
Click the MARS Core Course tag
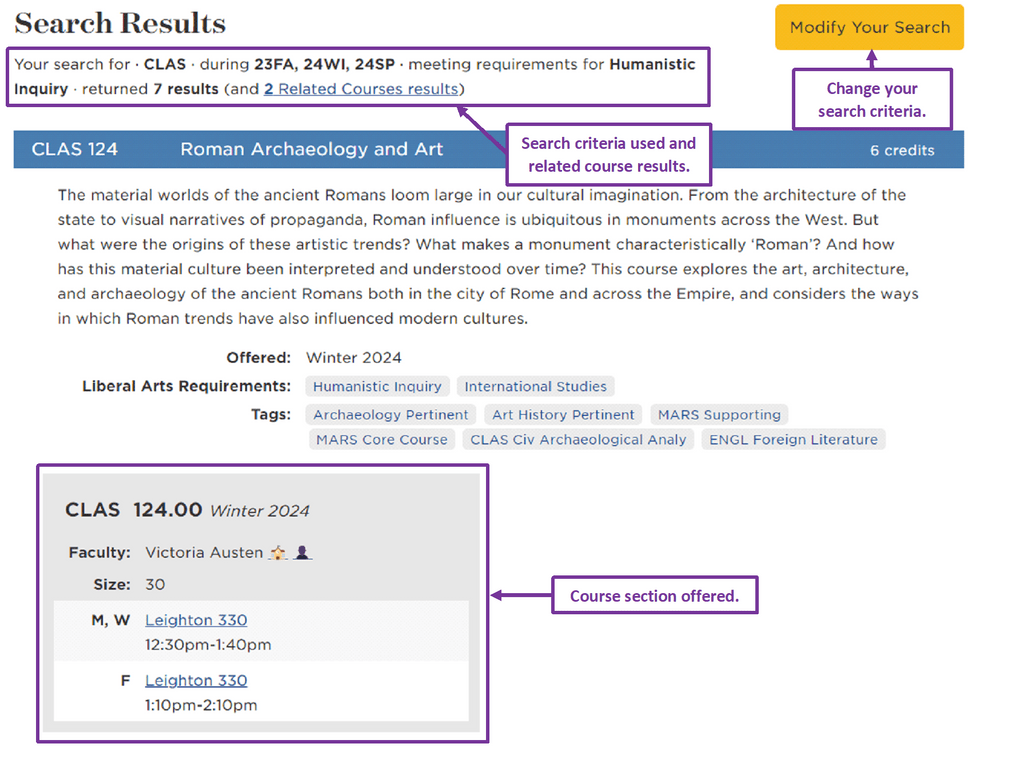click(381, 439)
